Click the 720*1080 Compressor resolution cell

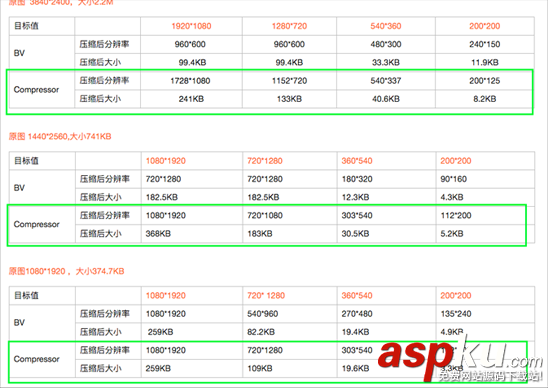pyautogui.click(x=265, y=216)
